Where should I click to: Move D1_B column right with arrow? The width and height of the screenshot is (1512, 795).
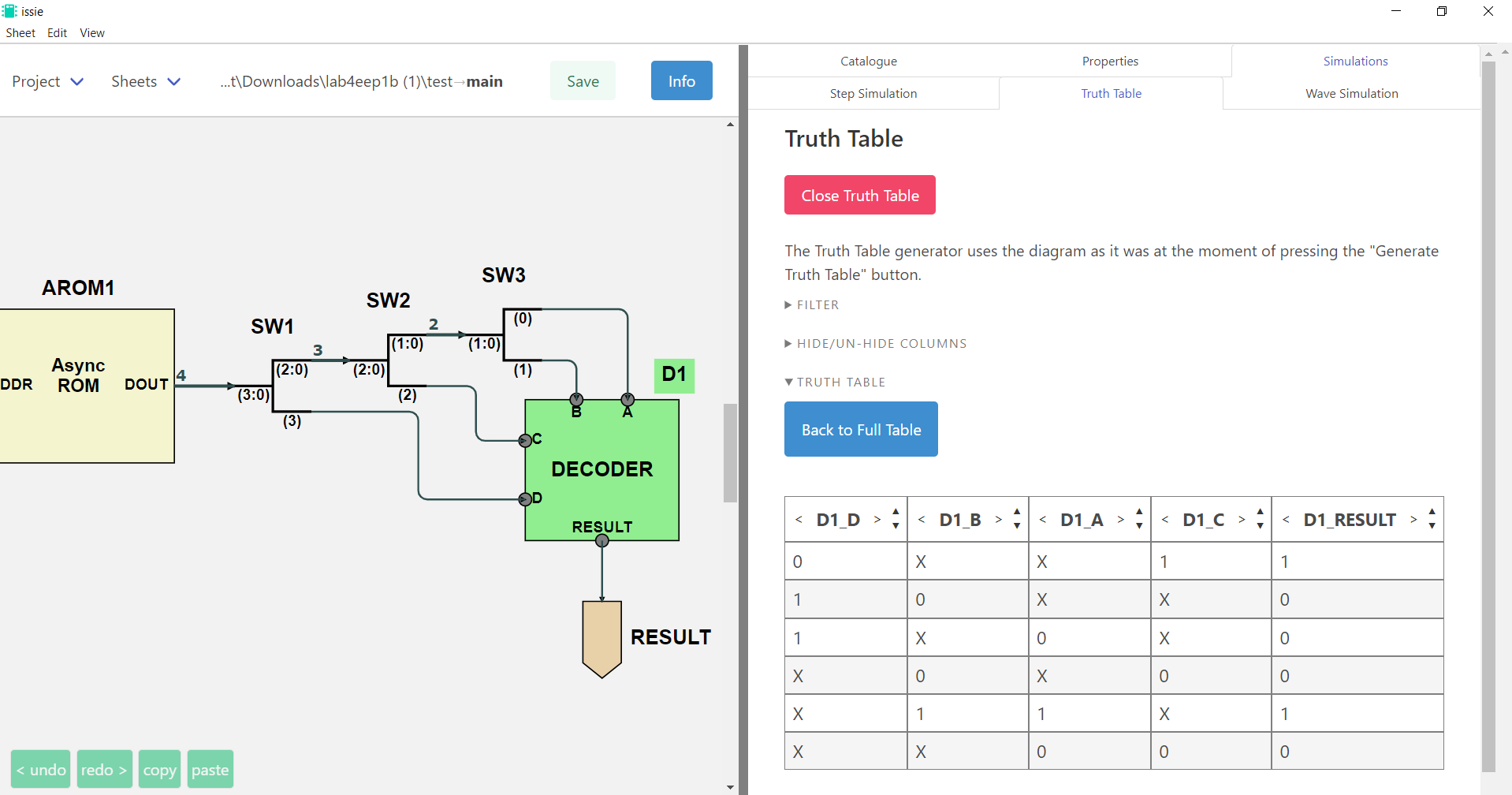pos(999,520)
